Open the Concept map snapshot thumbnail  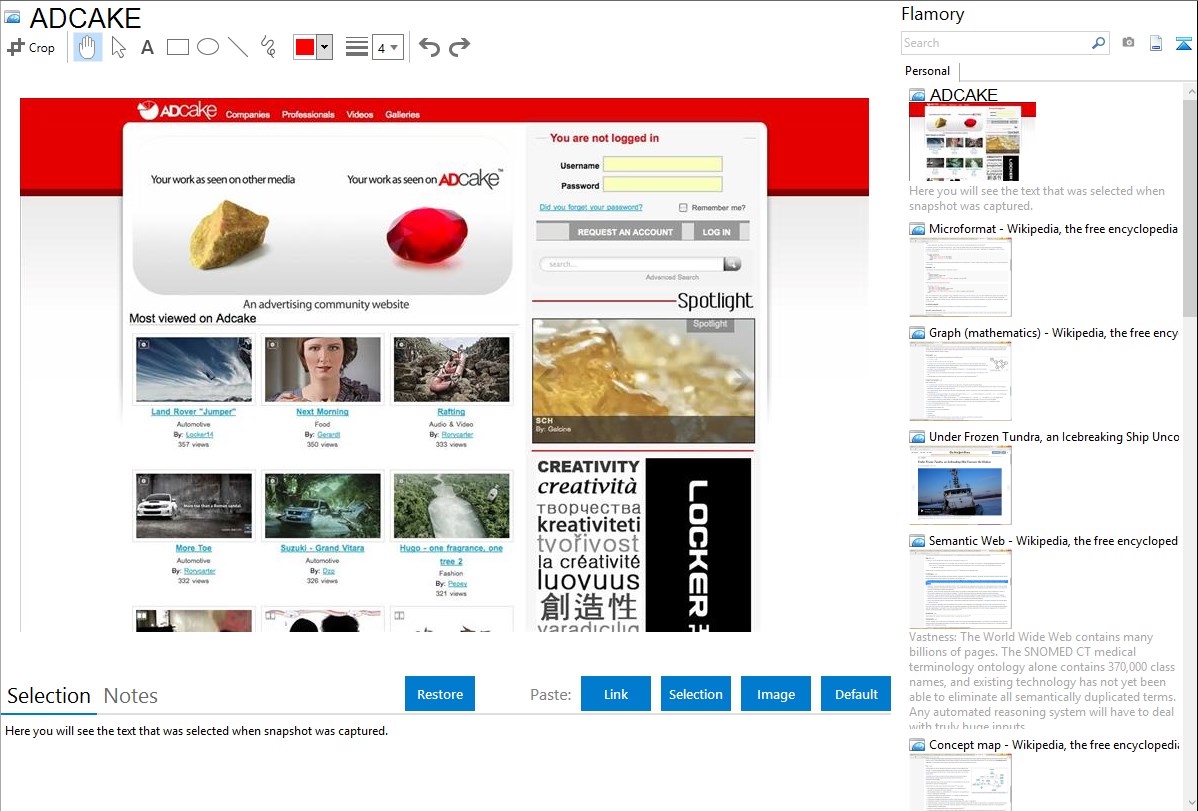[x=960, y=782]
